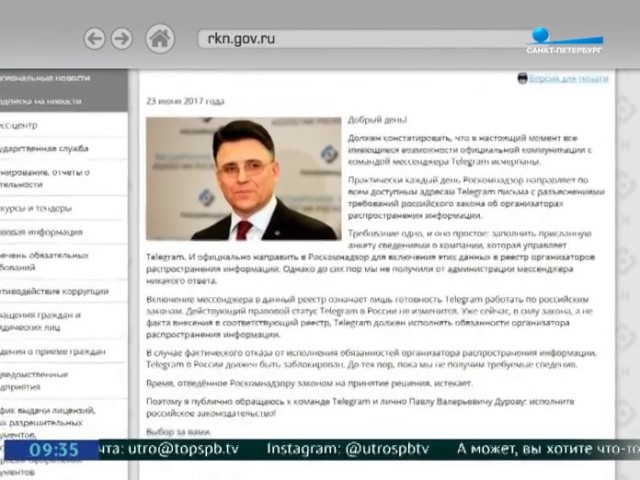The width and height of the screenshot is (640, 480).
Task: Click the closing line "Выбор за вами."
Action: 179,431
